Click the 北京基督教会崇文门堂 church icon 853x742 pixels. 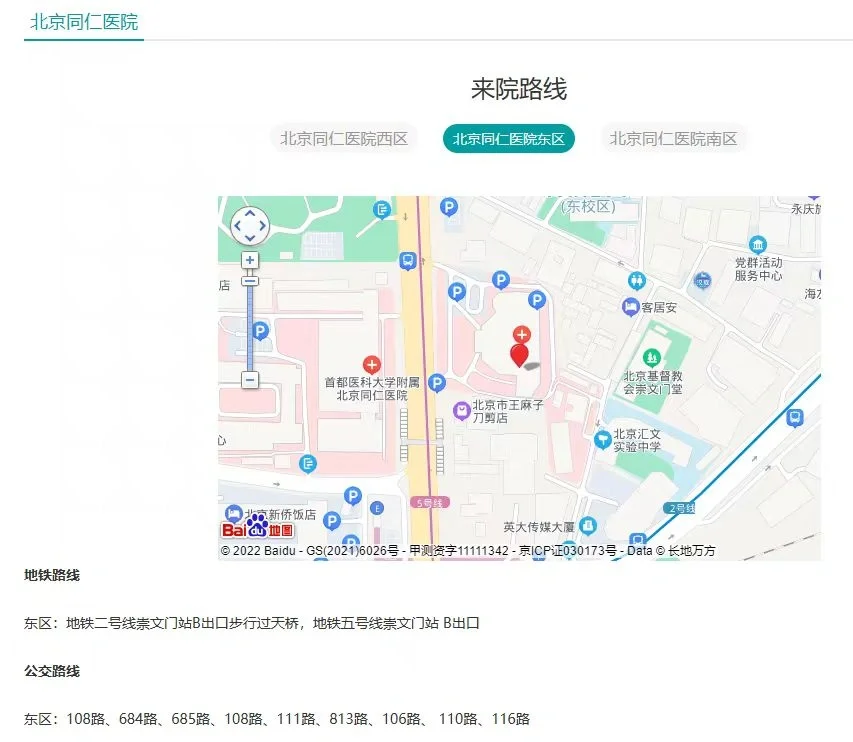[651, 357]
